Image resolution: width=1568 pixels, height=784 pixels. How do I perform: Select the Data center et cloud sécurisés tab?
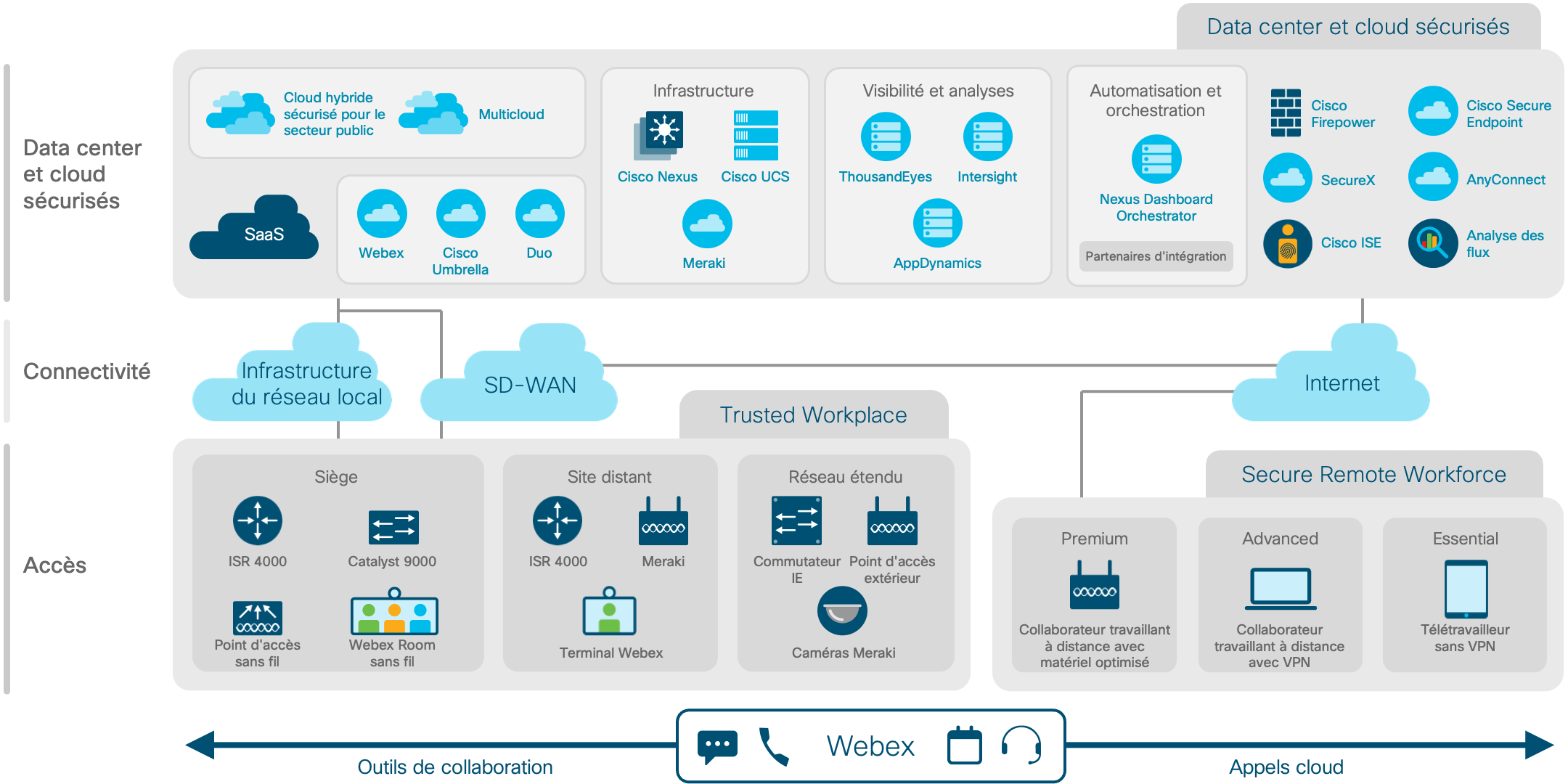(x=1358, y=27)
